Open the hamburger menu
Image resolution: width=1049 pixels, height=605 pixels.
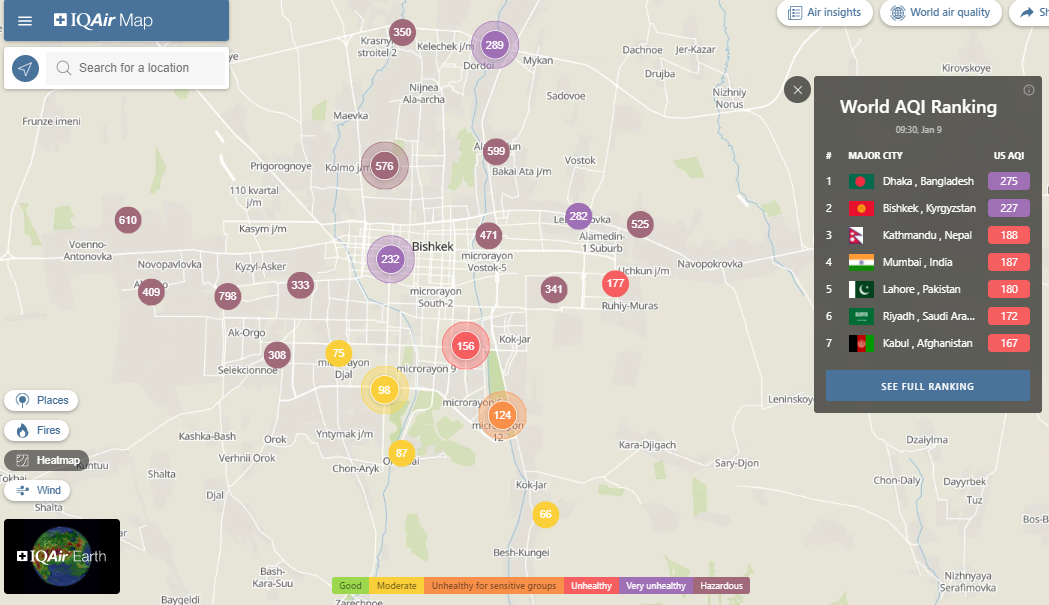coord(25,21)
